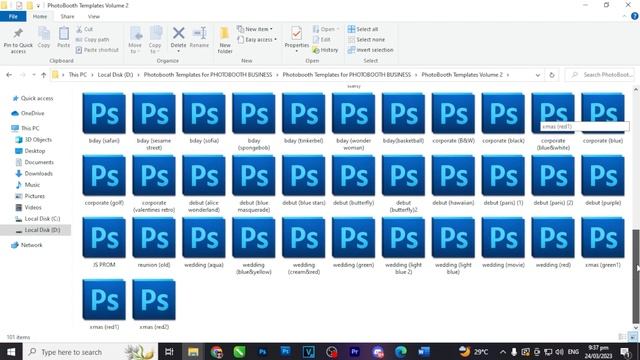Switch to the View ribbon tab
Screen dimensions: 640x360
tap(93, 16)
